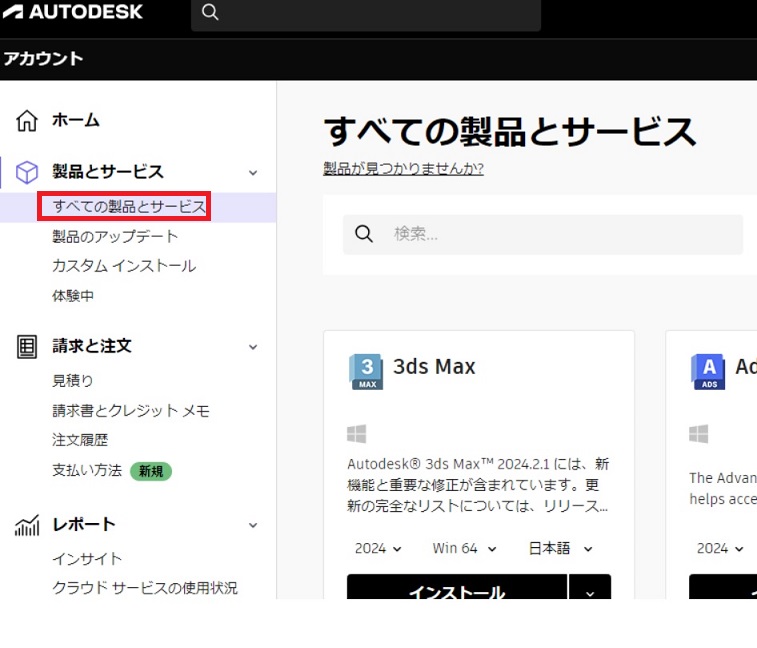Click the Windows logo on 3ds Max card
Image resolution: width=757 pixels, height=648 pixels.
[357, 434]
